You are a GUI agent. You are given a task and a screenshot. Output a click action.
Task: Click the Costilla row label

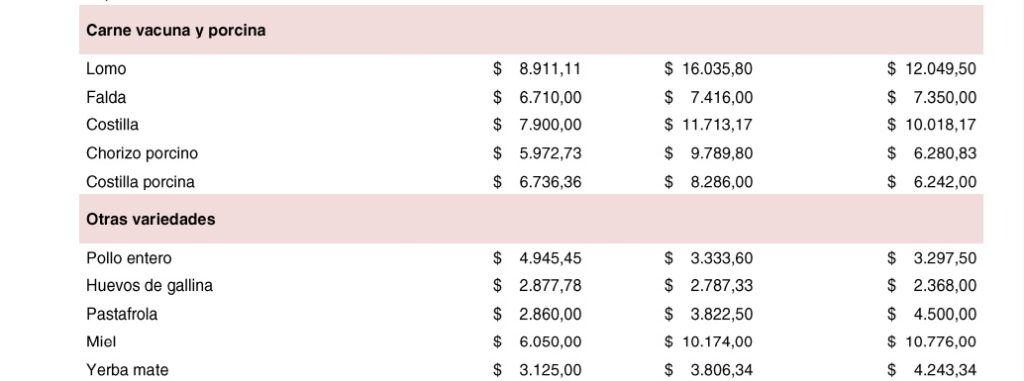click(x=112, y=124)
